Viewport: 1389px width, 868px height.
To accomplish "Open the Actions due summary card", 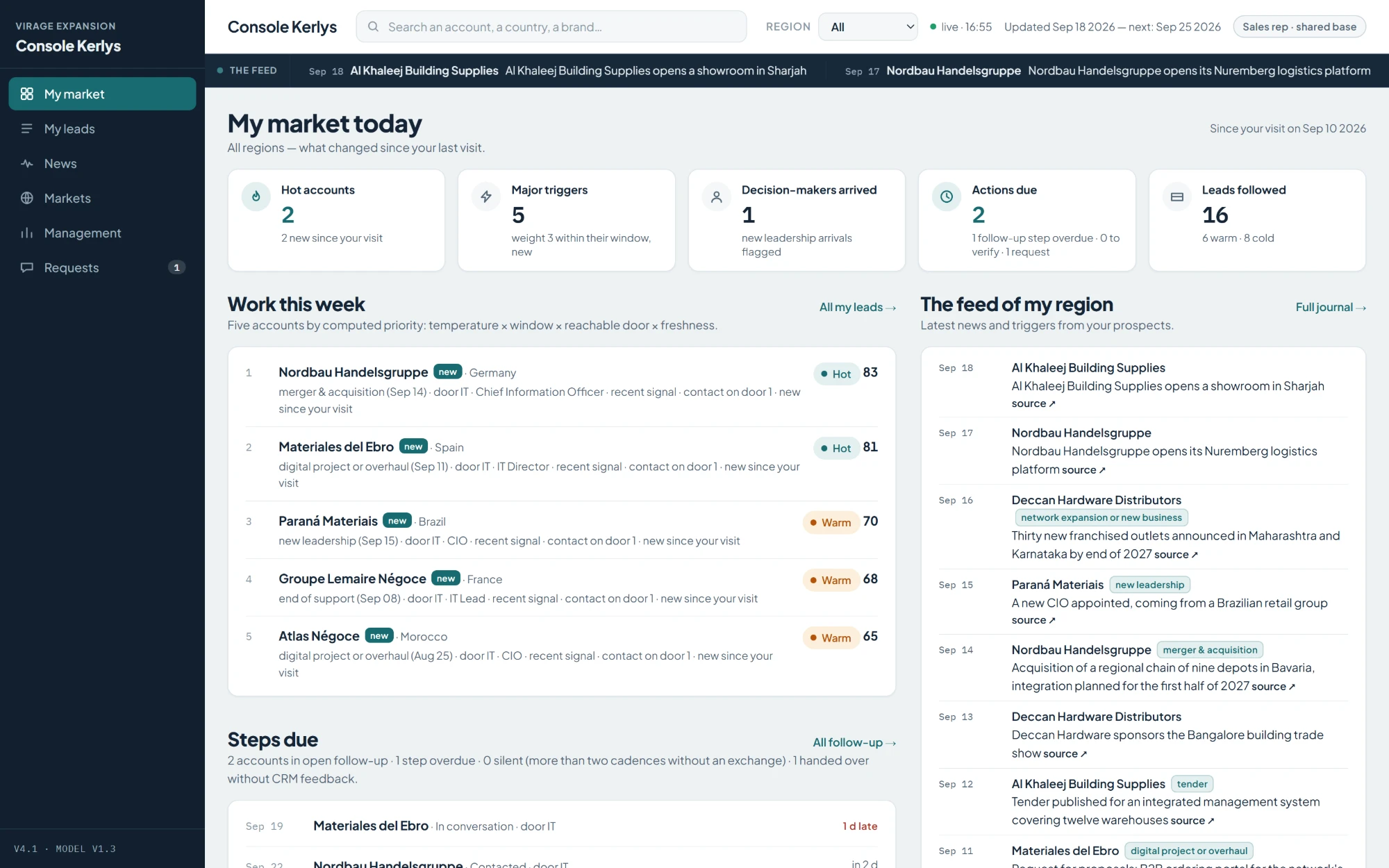I will [x=1026, y=220].
